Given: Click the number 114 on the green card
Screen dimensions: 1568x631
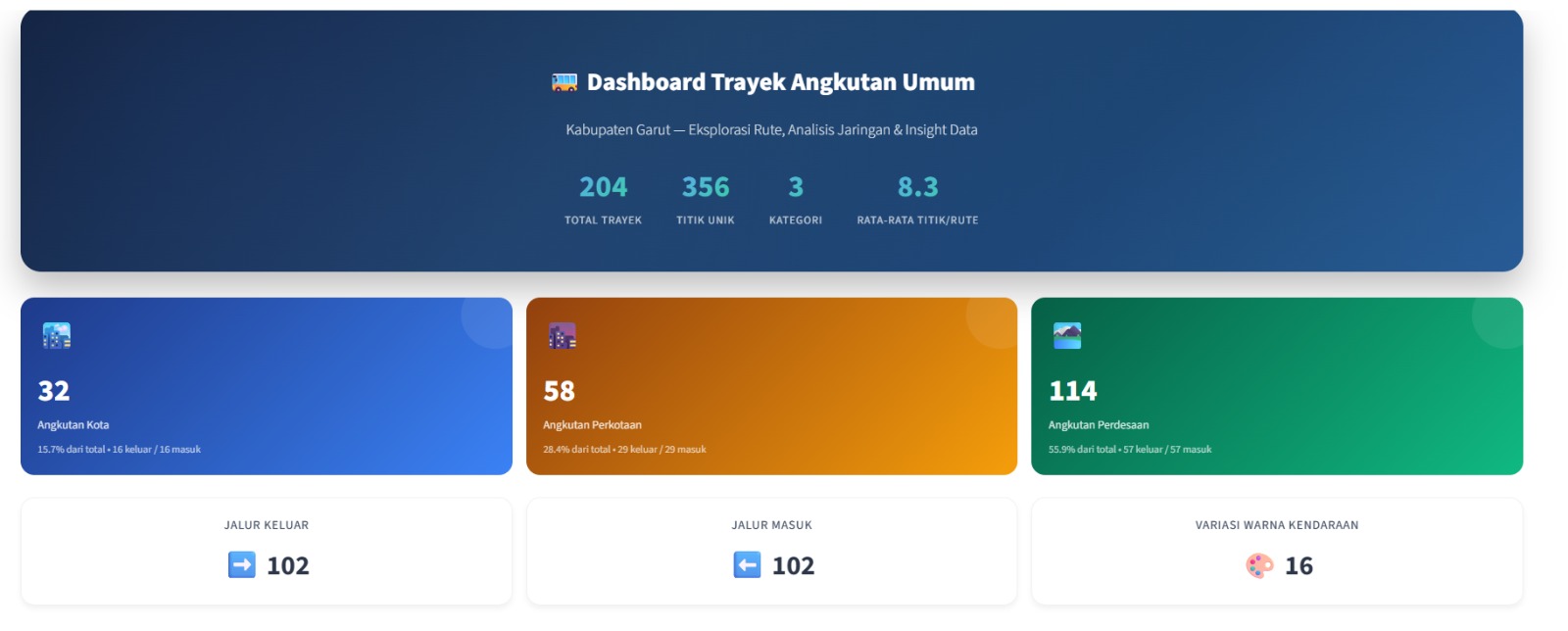Looking at the screenshot, I should click(x=1073, y=391).
